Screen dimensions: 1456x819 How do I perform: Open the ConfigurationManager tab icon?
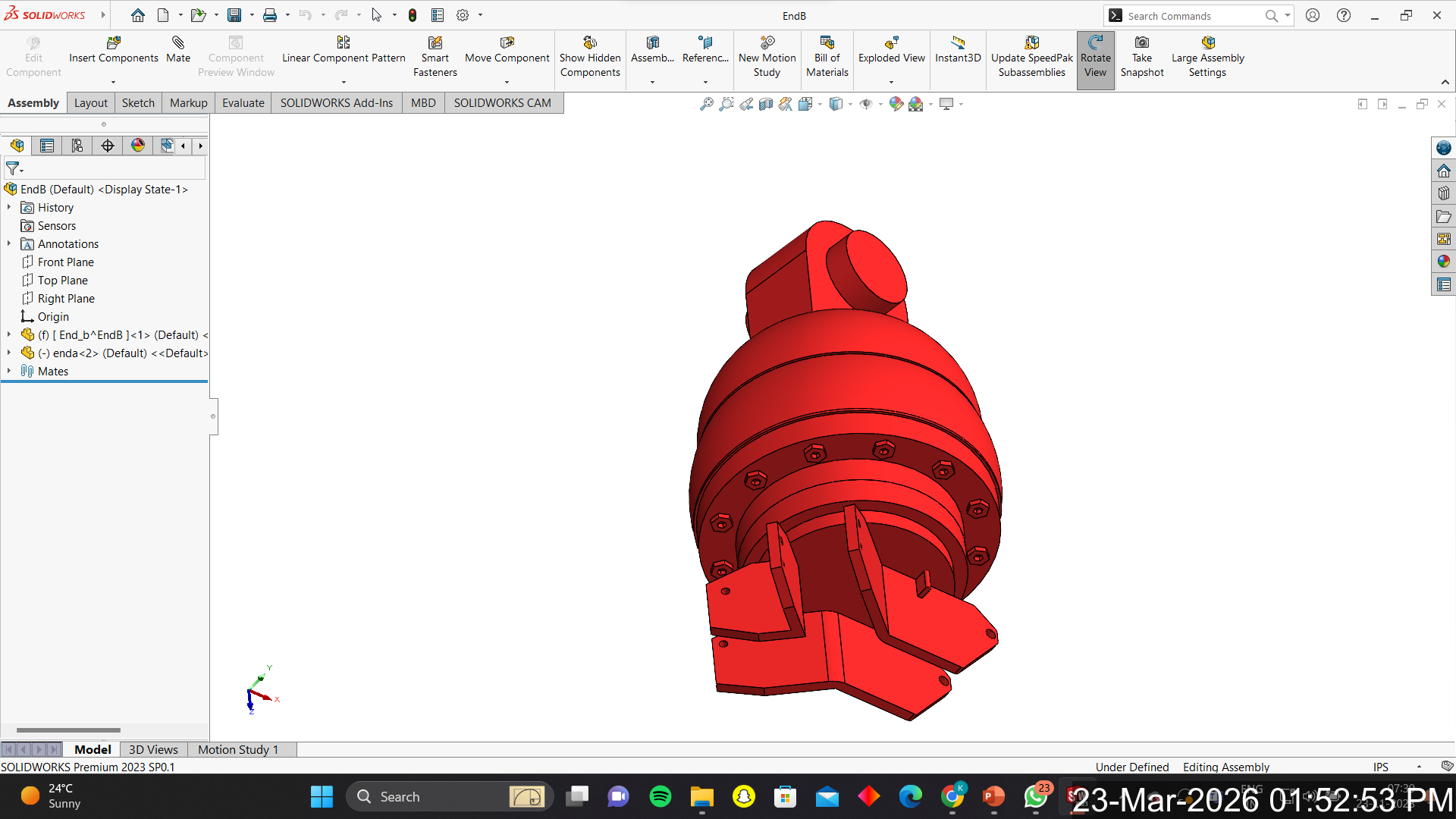(x=77, y=146)
